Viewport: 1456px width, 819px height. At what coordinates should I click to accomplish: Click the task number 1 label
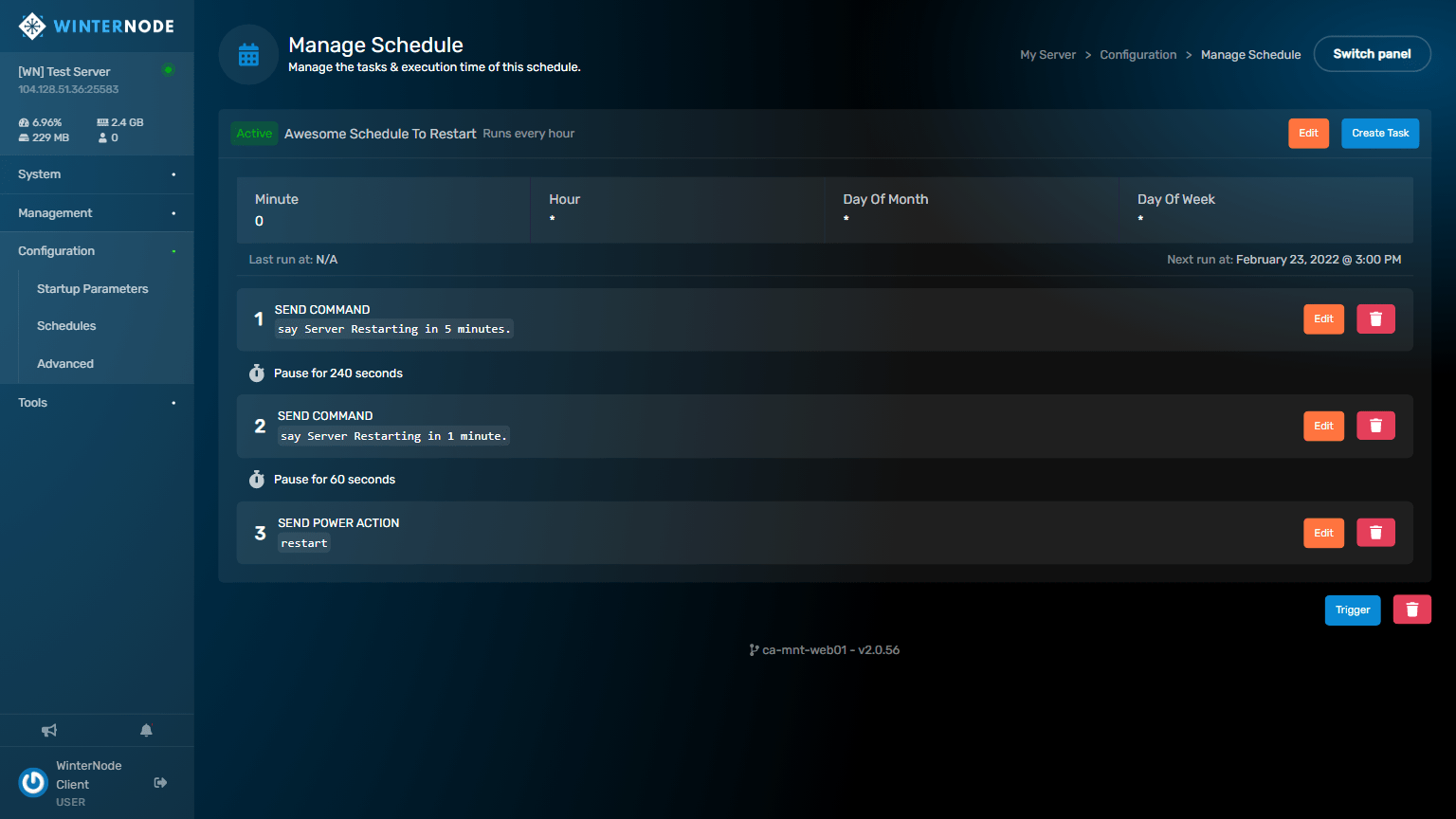258,319
